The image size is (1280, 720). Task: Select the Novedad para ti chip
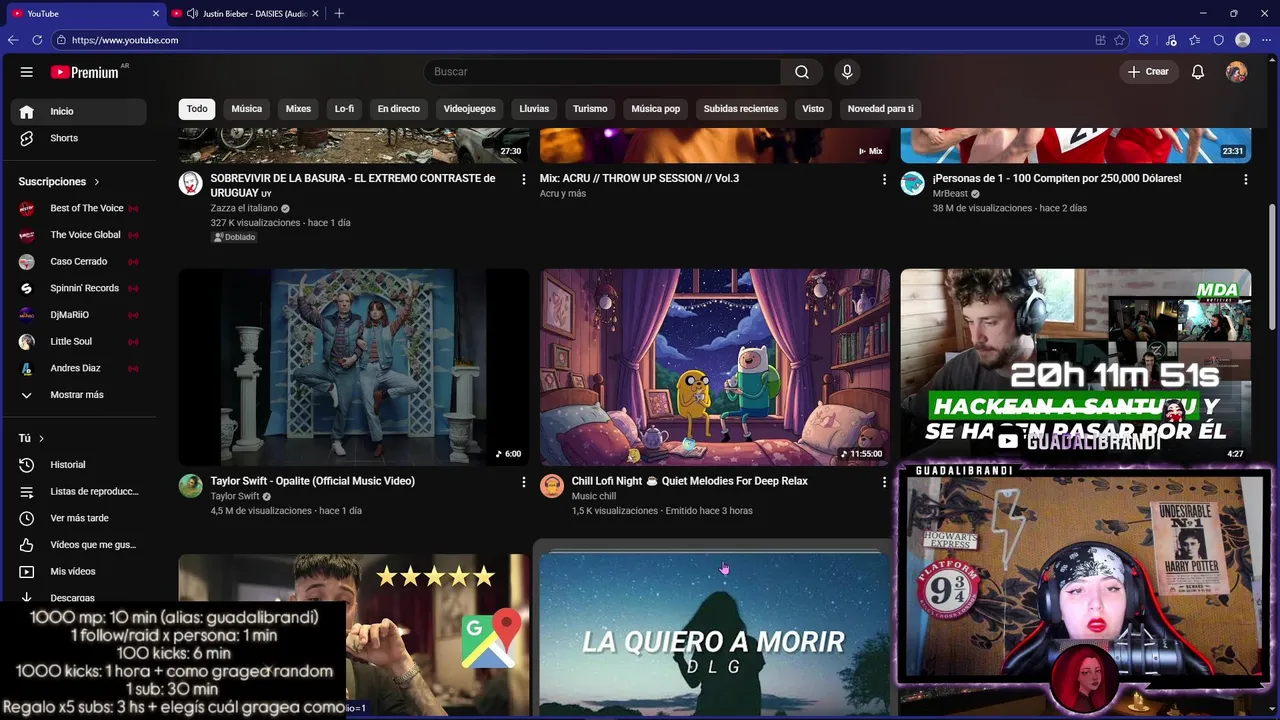880,109
